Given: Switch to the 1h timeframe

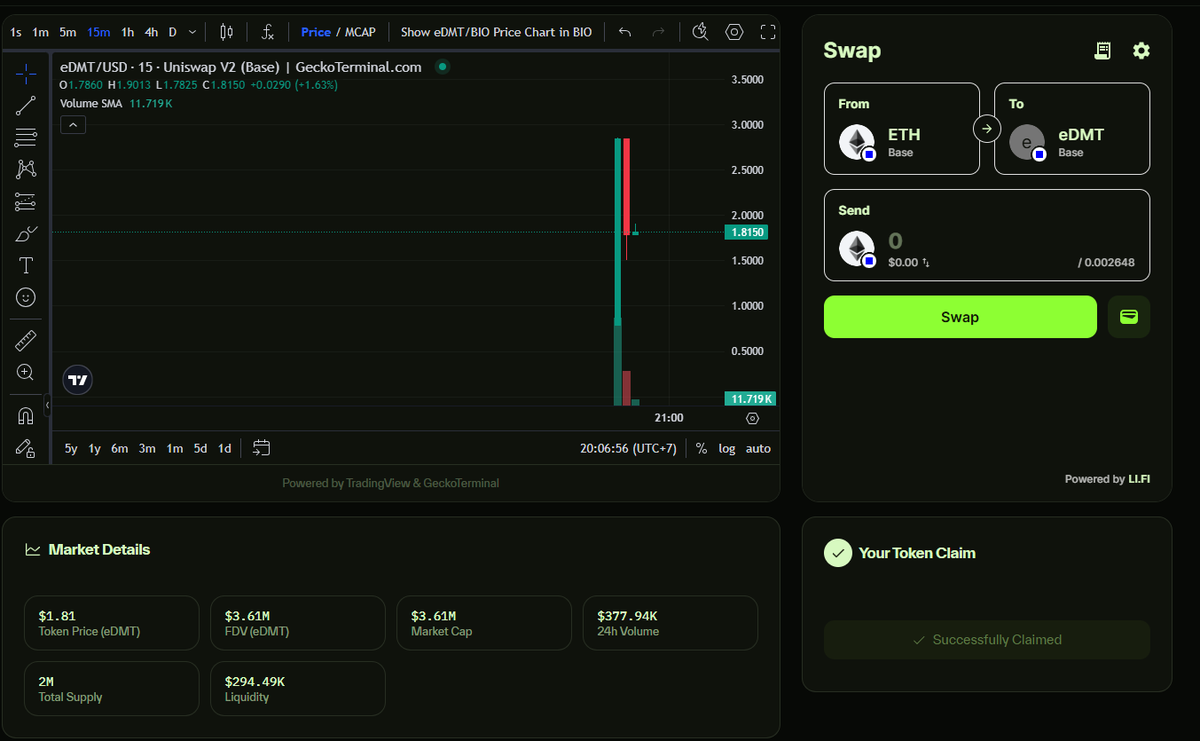Looking at the screenshot, I should [x=128, y=32].
